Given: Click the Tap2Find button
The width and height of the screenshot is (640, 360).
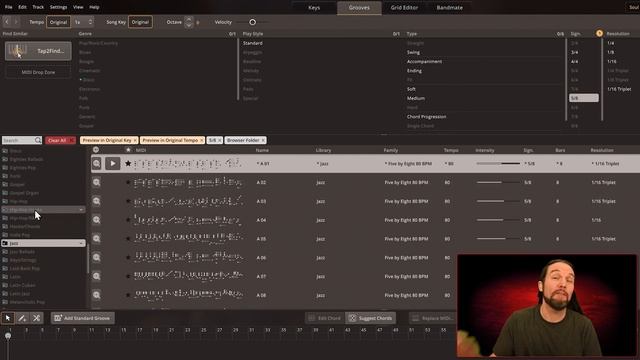Looking at the screenshot, I should coord(38,51).
